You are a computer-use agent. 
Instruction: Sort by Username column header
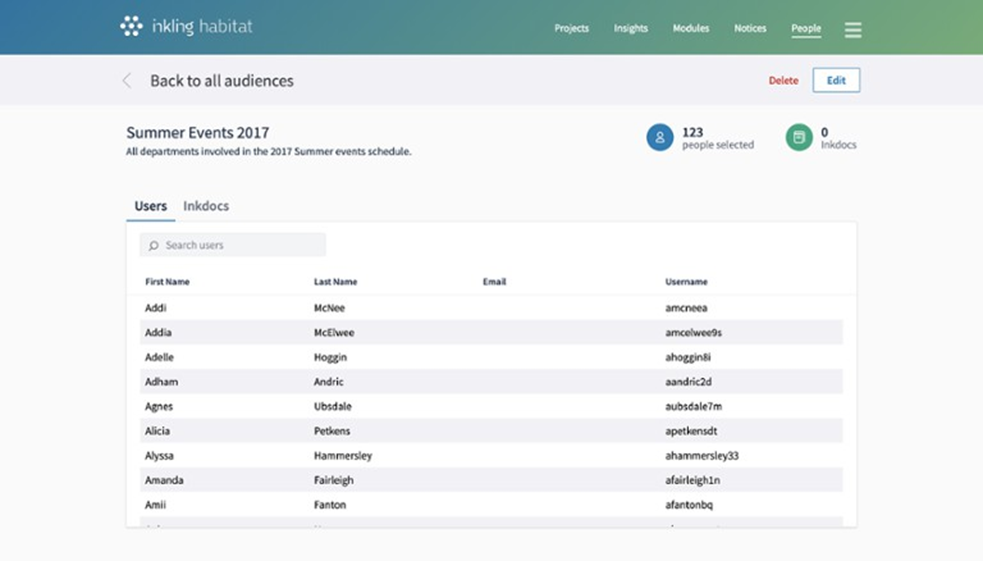686,282
